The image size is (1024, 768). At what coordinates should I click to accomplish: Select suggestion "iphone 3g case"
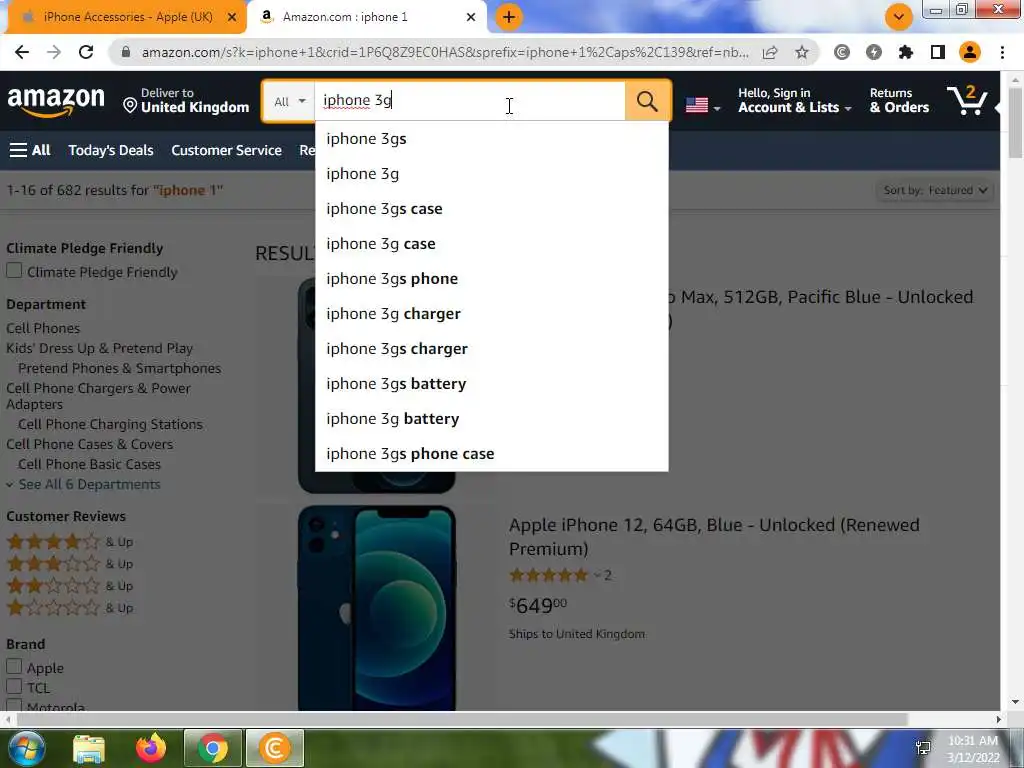(x=492, y=244)
